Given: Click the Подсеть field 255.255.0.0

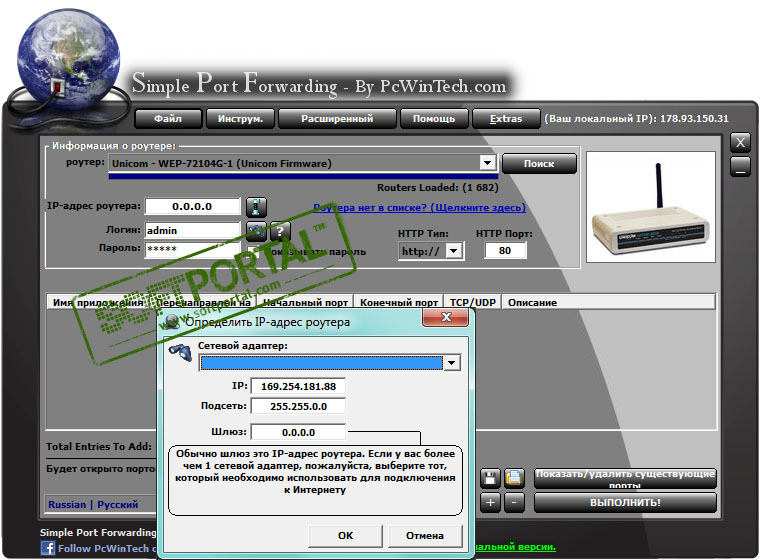Looking at the screenshot, I should click(298, 406).
